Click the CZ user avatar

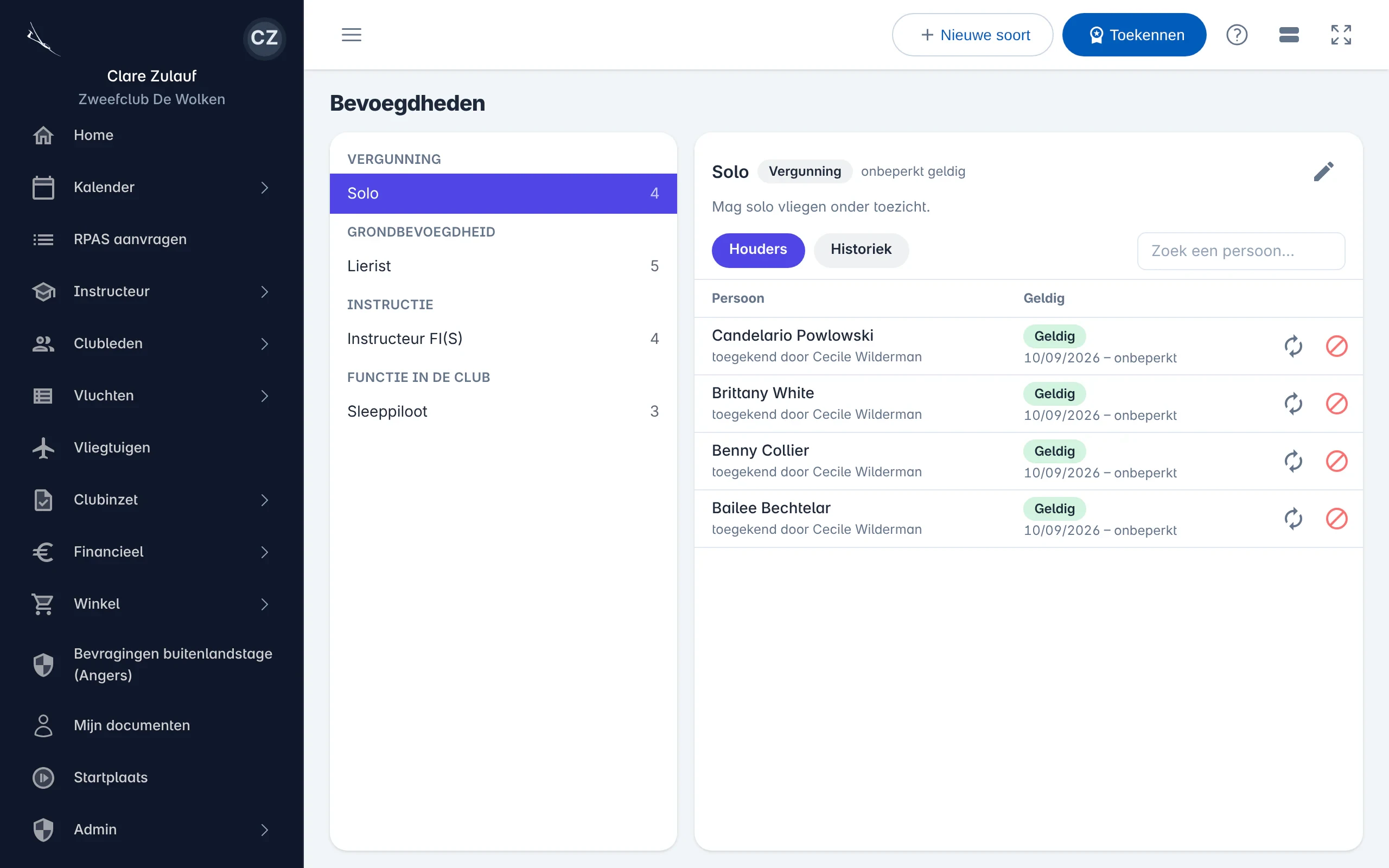264,38
